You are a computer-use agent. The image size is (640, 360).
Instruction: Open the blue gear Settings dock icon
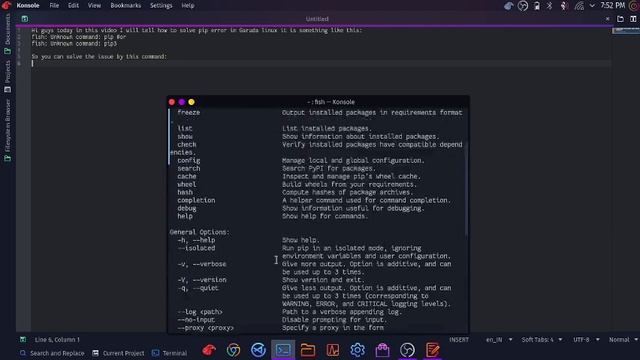point(358,350)
